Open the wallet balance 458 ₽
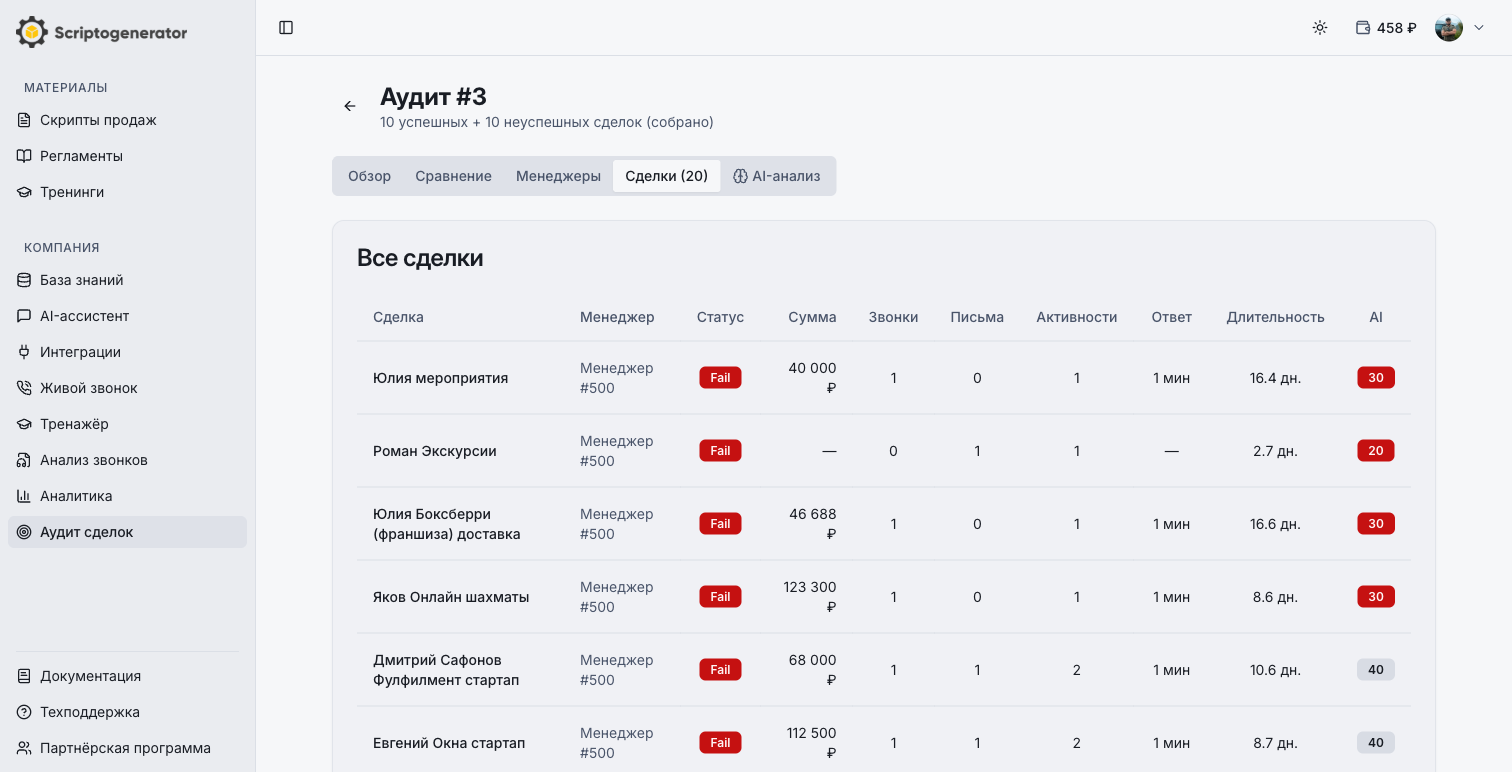This screenshot has height=772, width=1512. pos(1386,28)
